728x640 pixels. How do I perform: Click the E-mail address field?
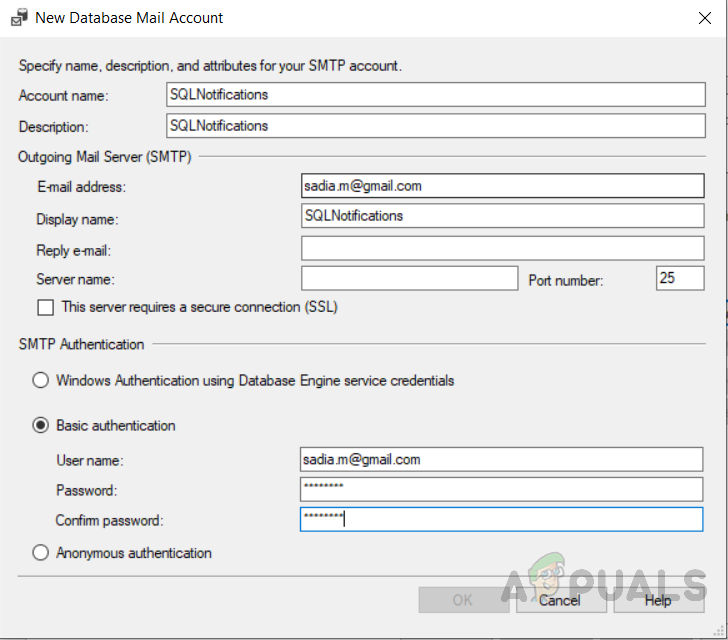click(502, 186)
